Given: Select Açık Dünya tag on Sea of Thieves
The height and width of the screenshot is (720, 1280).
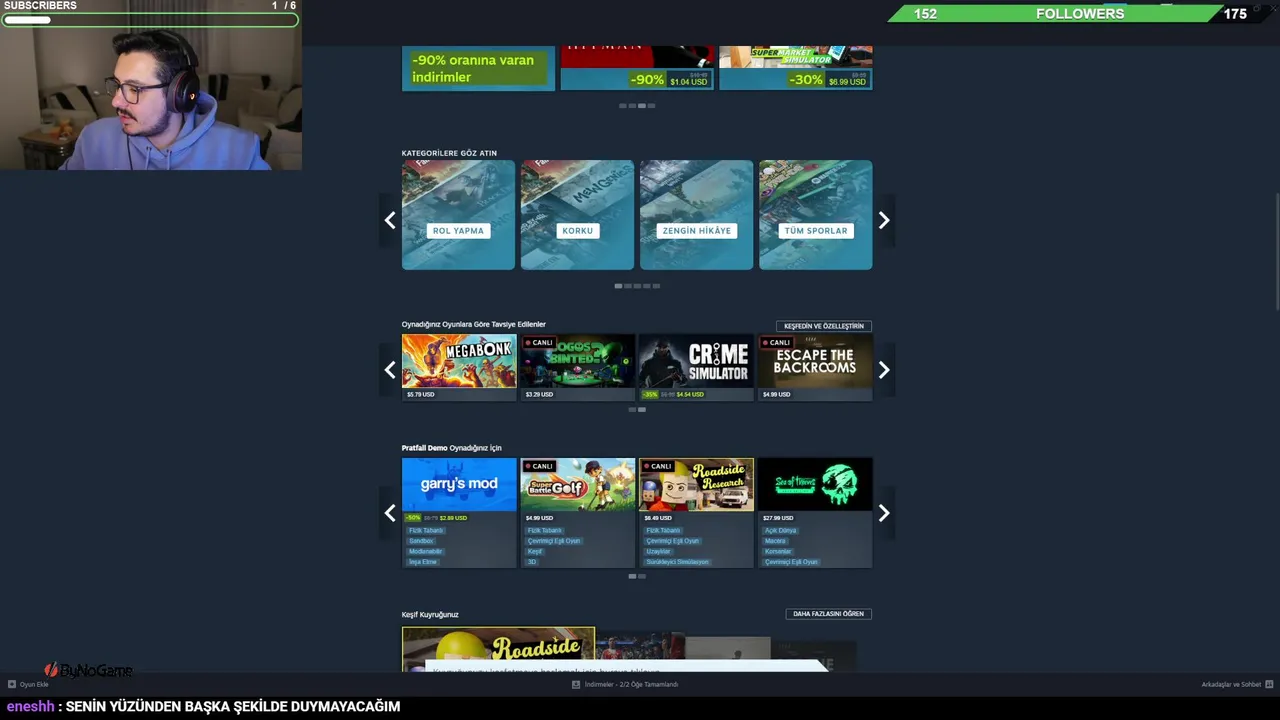Looking at the screenshot, I should pos(780,530).
